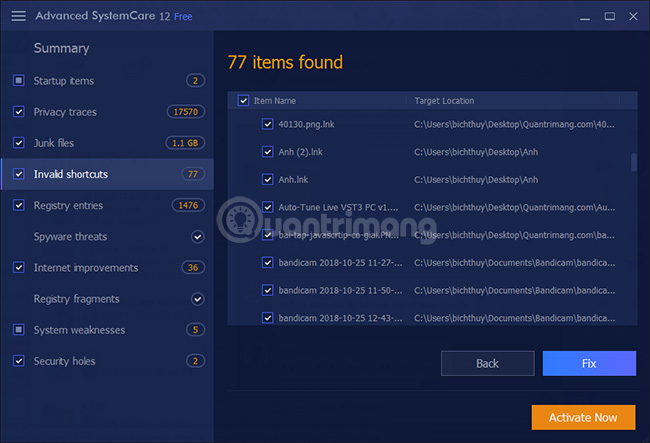Select the bandicam 2018-10-25 12-43 row name
Viewport: 650px width, 443px height.
(x=340, y=318)
